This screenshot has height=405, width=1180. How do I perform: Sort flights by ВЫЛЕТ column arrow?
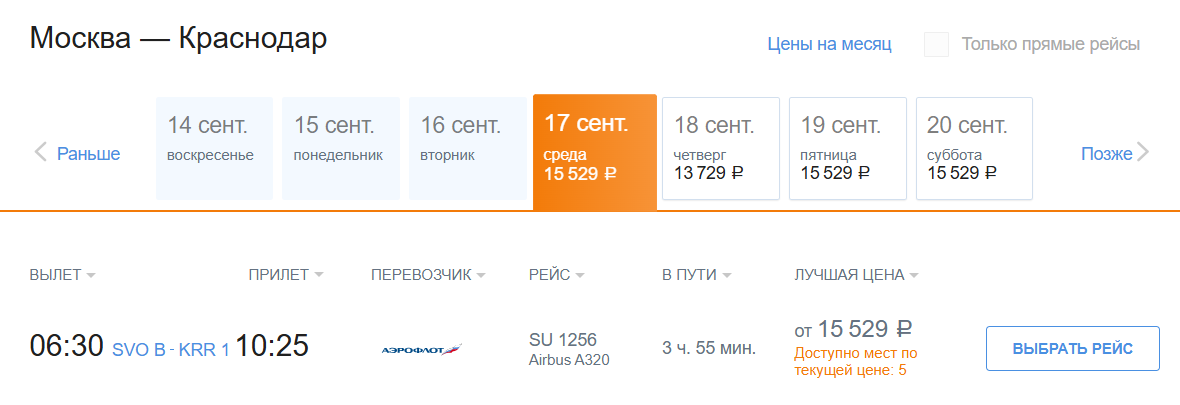click(x=91, y=276)
